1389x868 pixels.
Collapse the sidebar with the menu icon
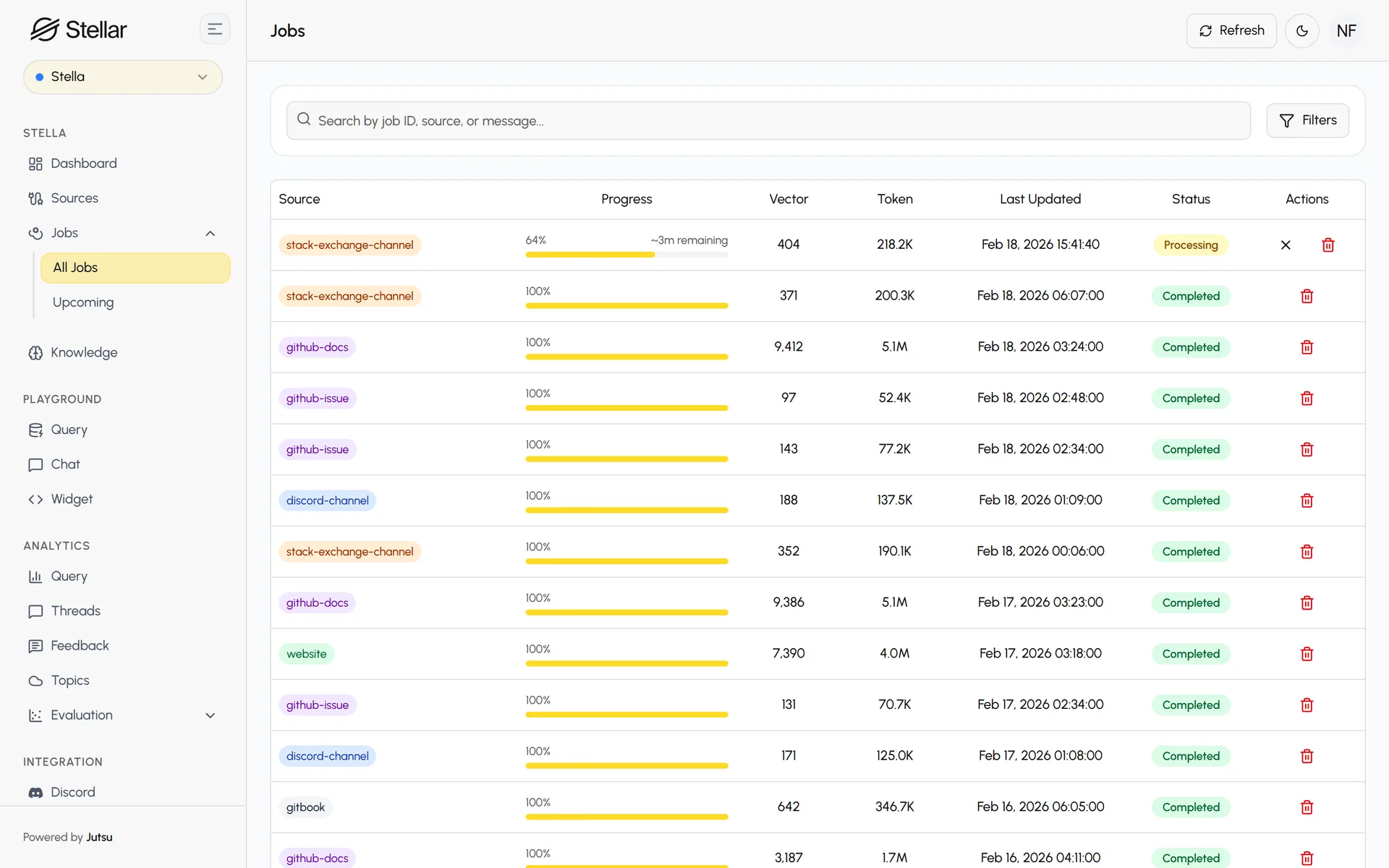point(215,30)
